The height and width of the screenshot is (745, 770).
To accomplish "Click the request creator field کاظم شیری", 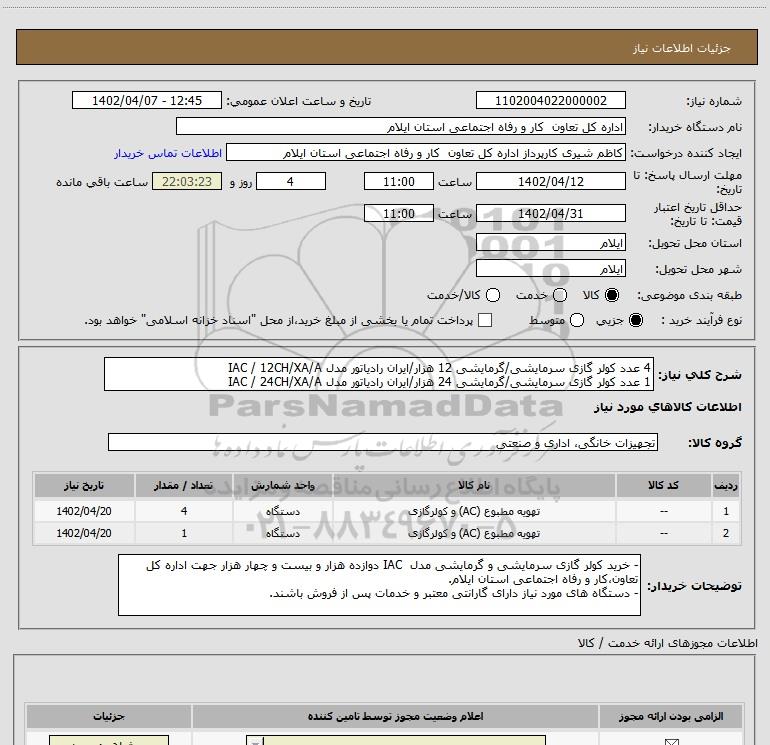I will coord(426,152).
